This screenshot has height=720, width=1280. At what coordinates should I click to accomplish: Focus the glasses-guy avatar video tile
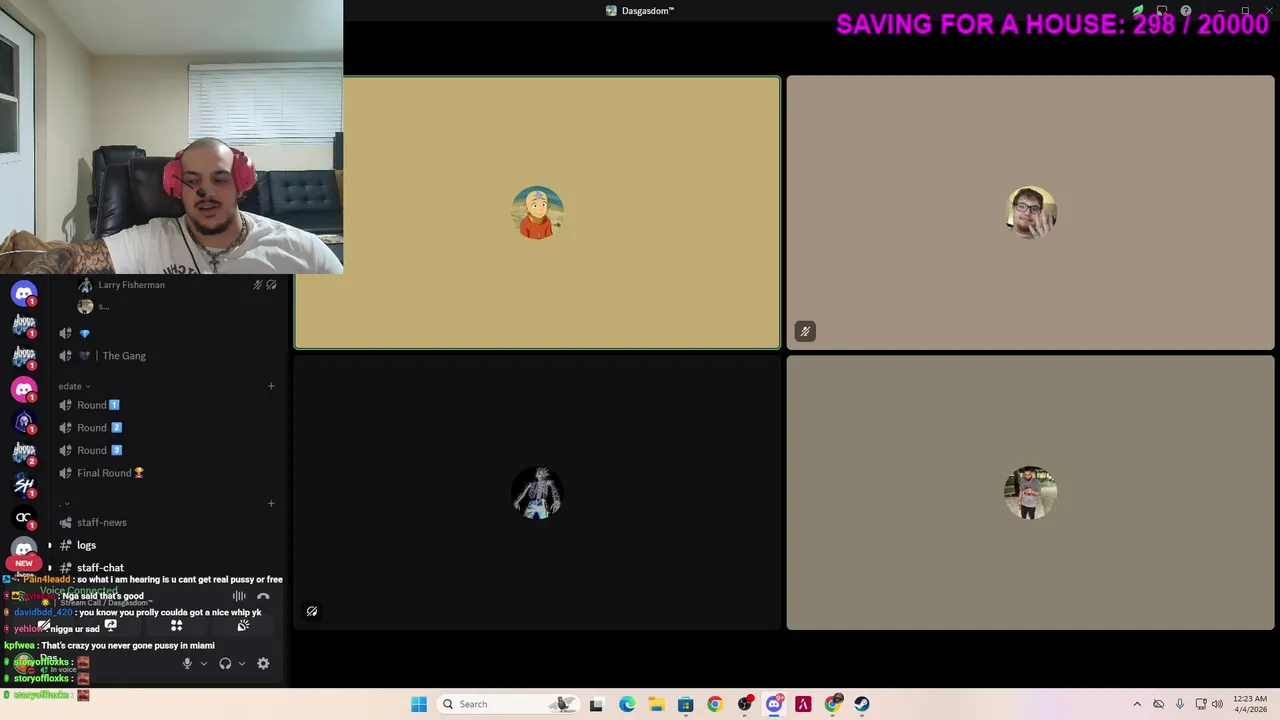pyautogui.click(x=1030, y=213)
